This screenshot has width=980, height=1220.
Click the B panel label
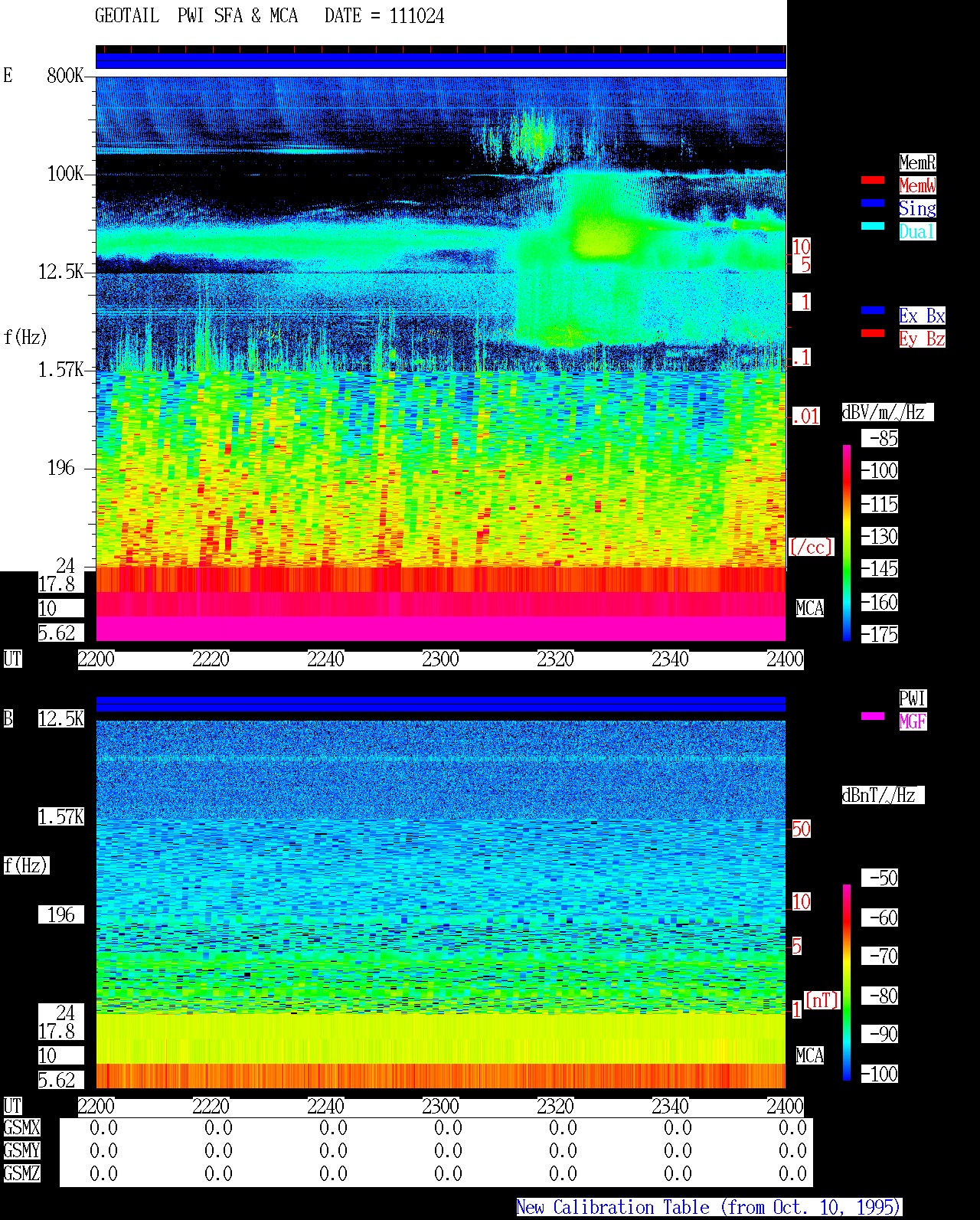coord(8,719)
